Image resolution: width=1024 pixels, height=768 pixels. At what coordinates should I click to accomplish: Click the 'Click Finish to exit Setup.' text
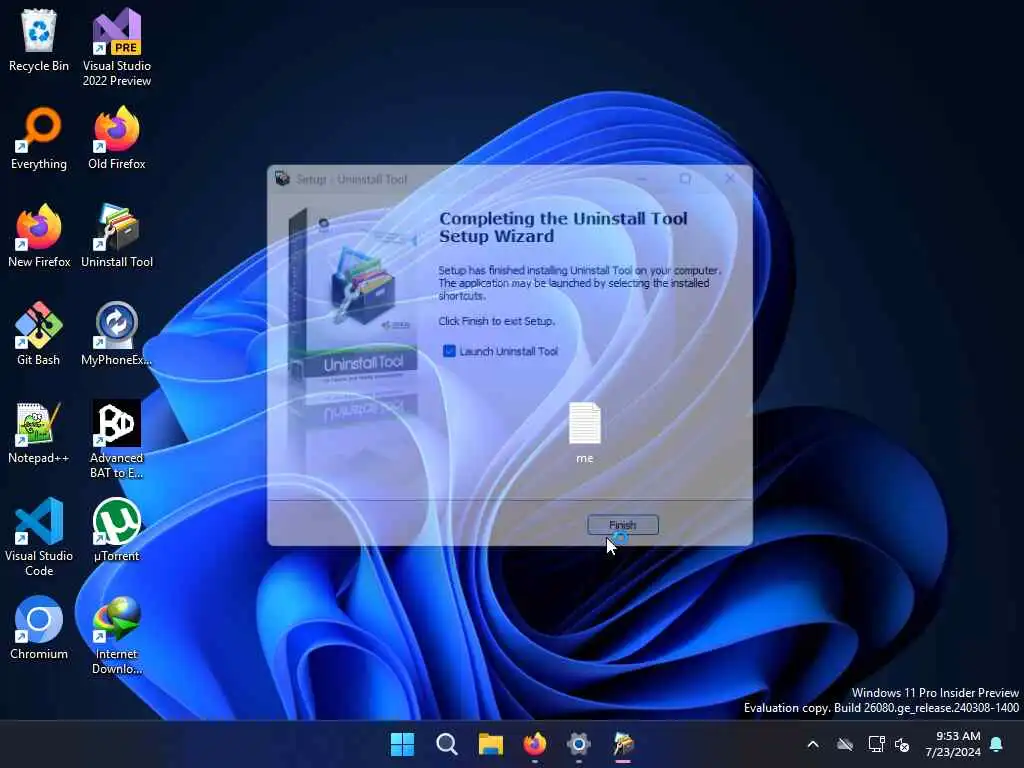(x=496, y=321)
